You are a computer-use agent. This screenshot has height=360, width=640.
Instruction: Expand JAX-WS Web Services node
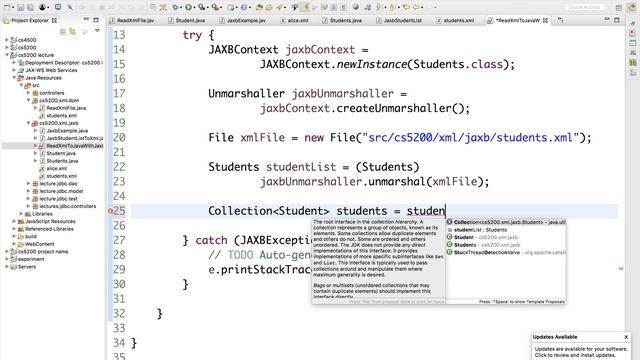(14, 70)
